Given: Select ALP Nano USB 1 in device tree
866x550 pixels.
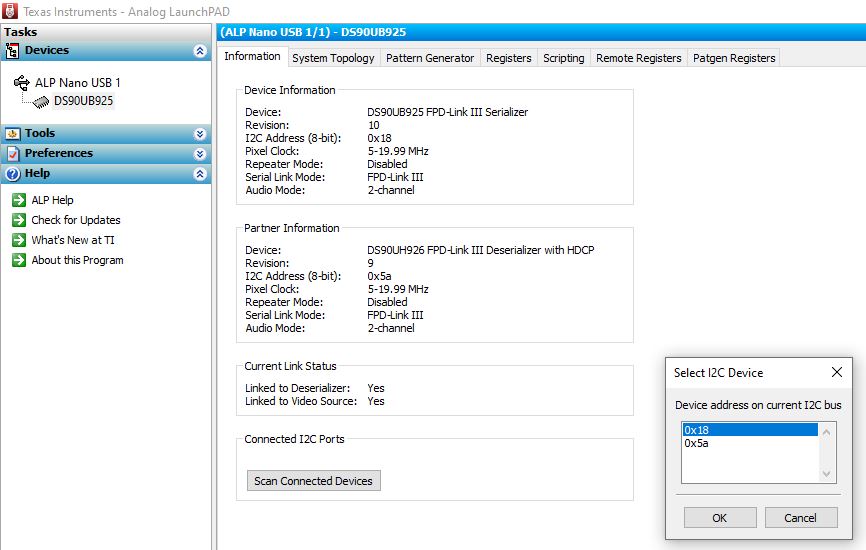Looking at the screenshot, I should (77, 83).
